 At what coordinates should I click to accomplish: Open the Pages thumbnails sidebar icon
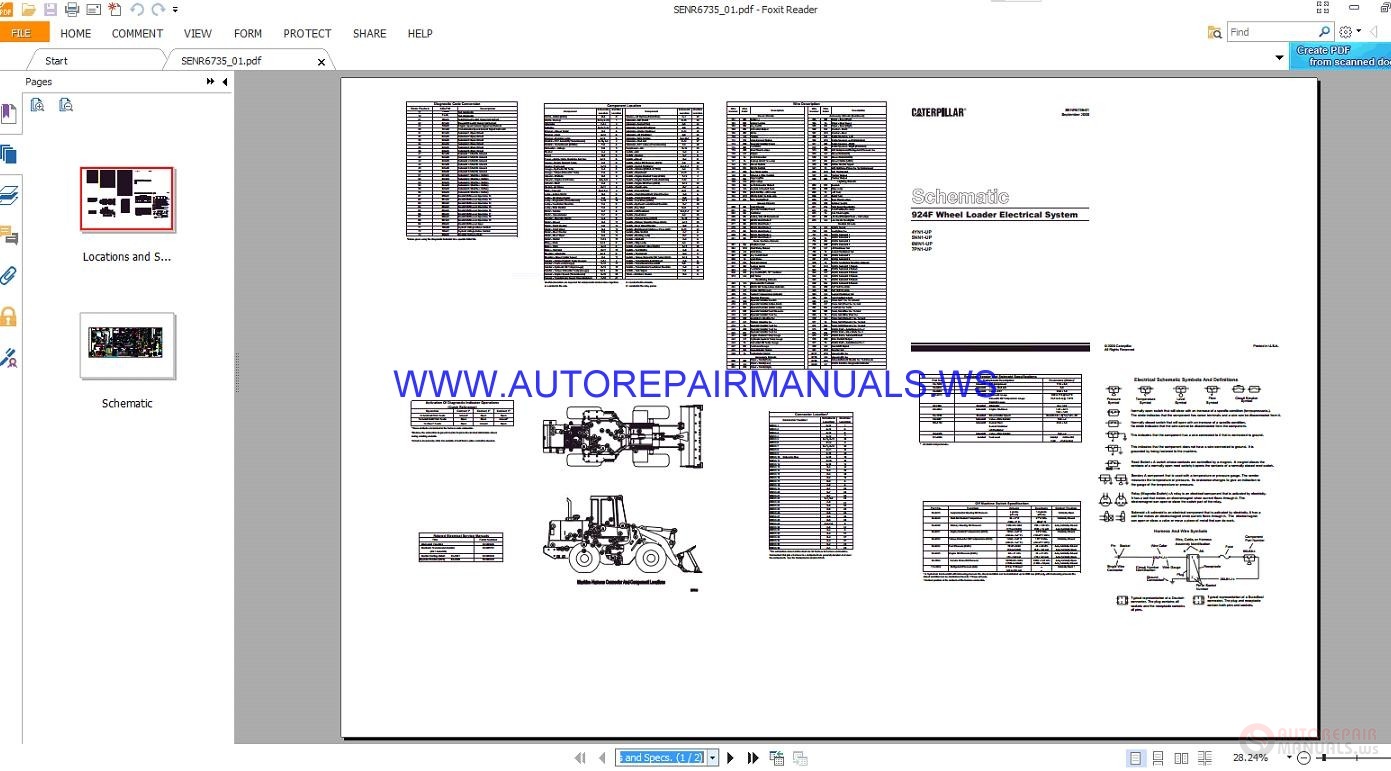point(9,154)
